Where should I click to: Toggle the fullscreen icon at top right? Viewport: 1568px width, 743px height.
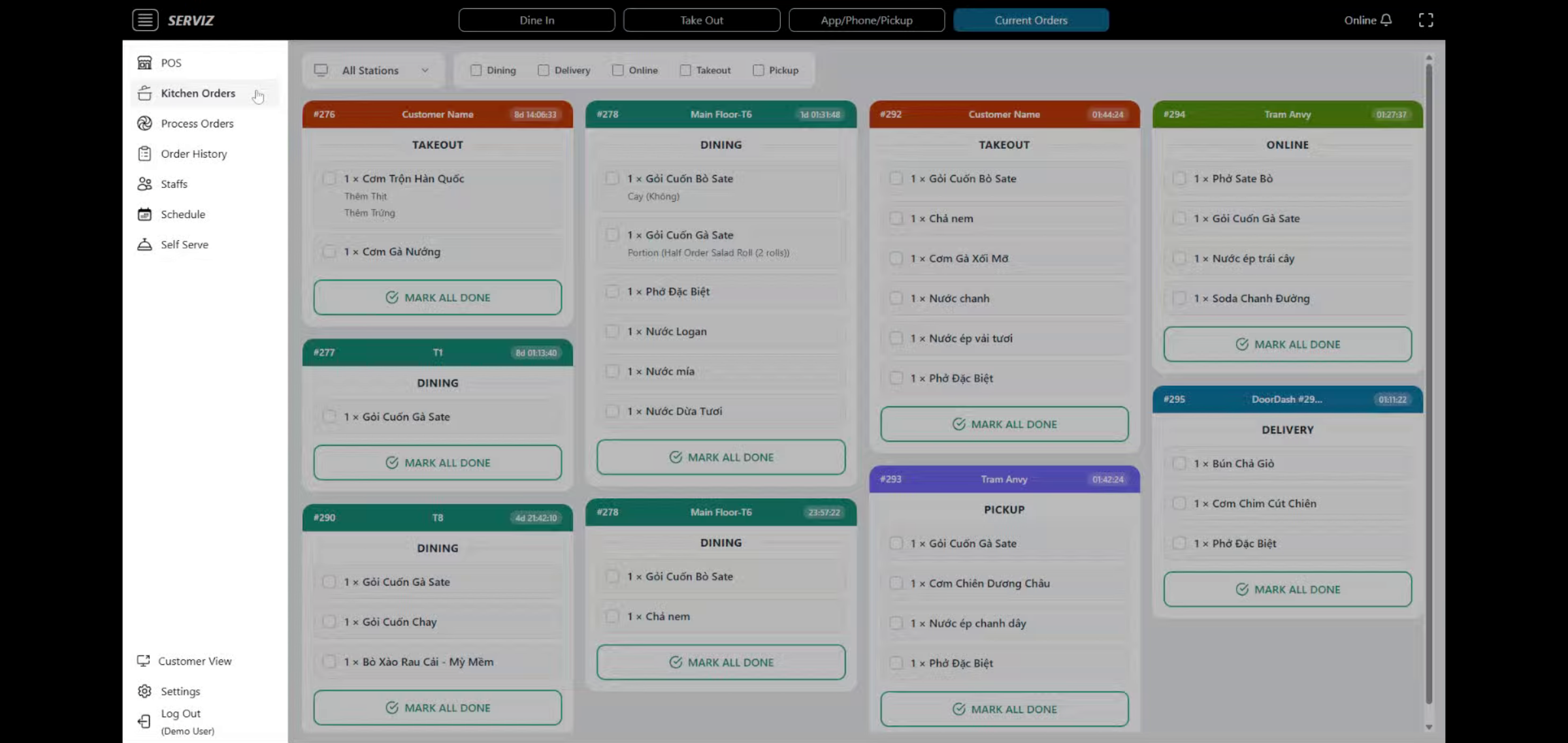(x=1426, y=20)
